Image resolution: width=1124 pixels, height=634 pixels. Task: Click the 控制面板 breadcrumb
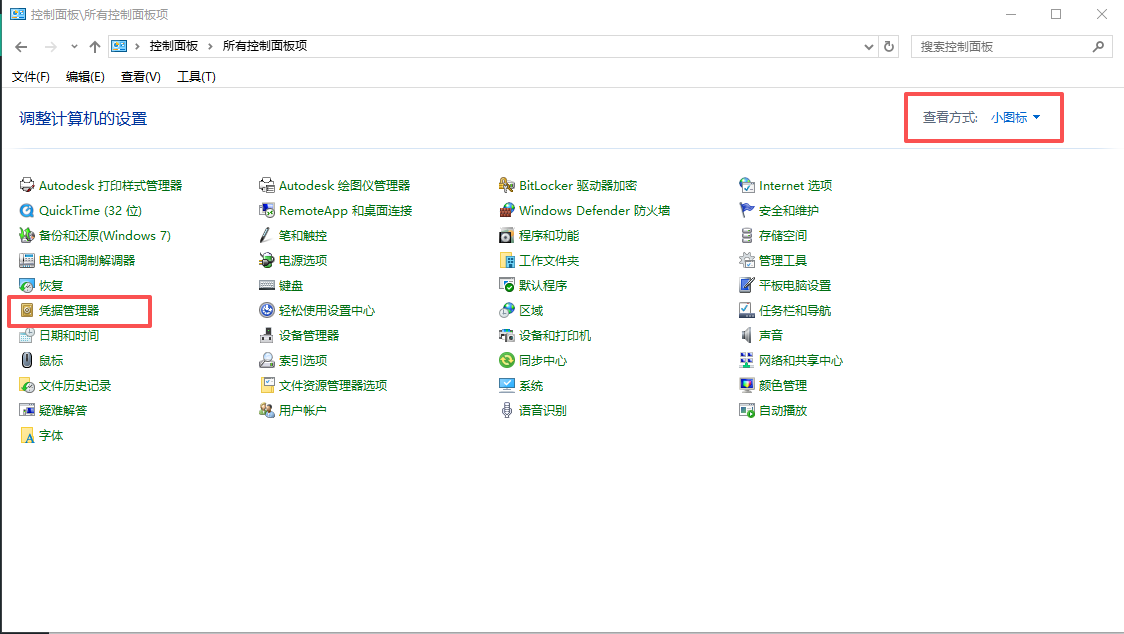pyautogui.click(x=173, y=46)
